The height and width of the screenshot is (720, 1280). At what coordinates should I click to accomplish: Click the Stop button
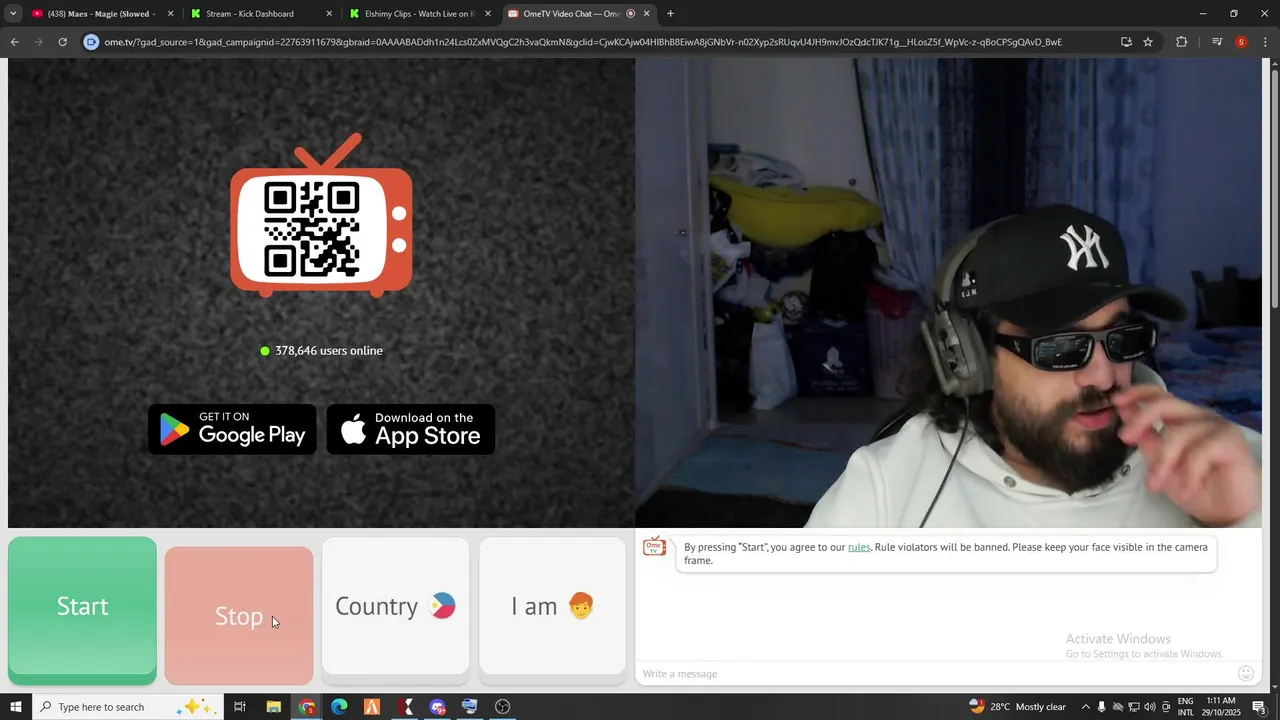tap(239, 616)
